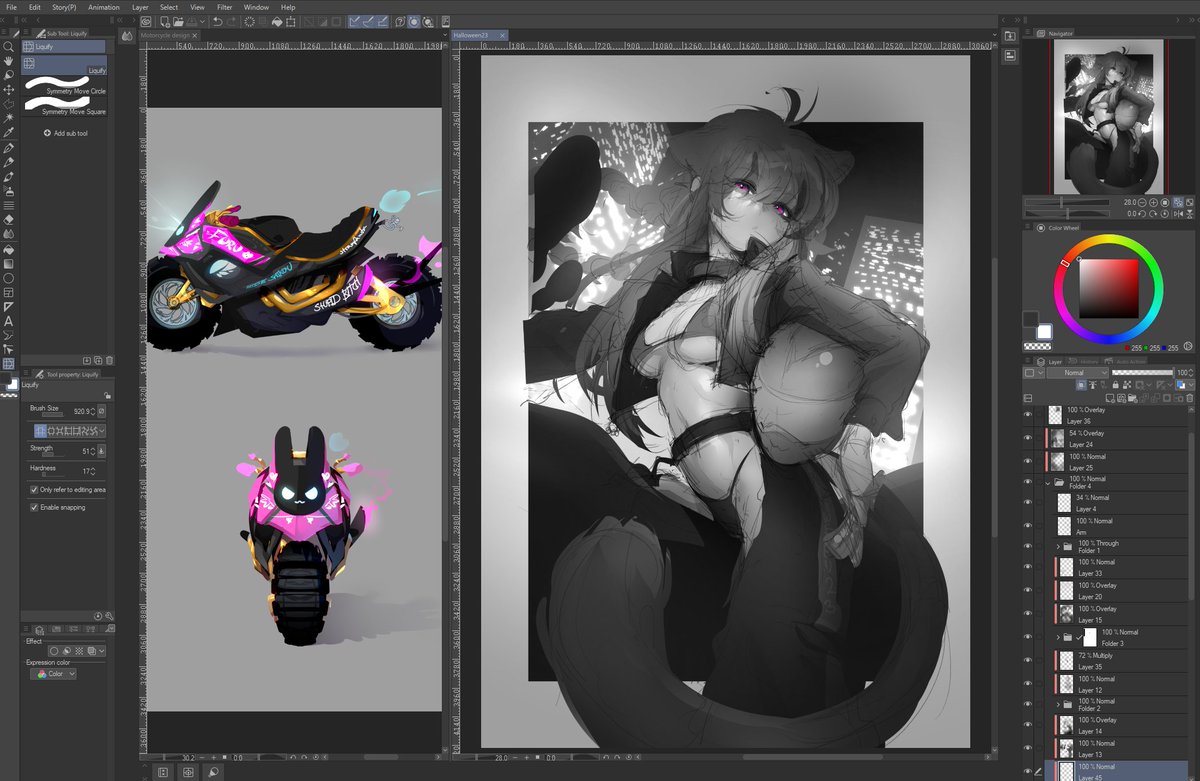The image size is (1200, 781).
Task: Open the Animation menu
Action: pyautogui.click(x=103, y=7)
